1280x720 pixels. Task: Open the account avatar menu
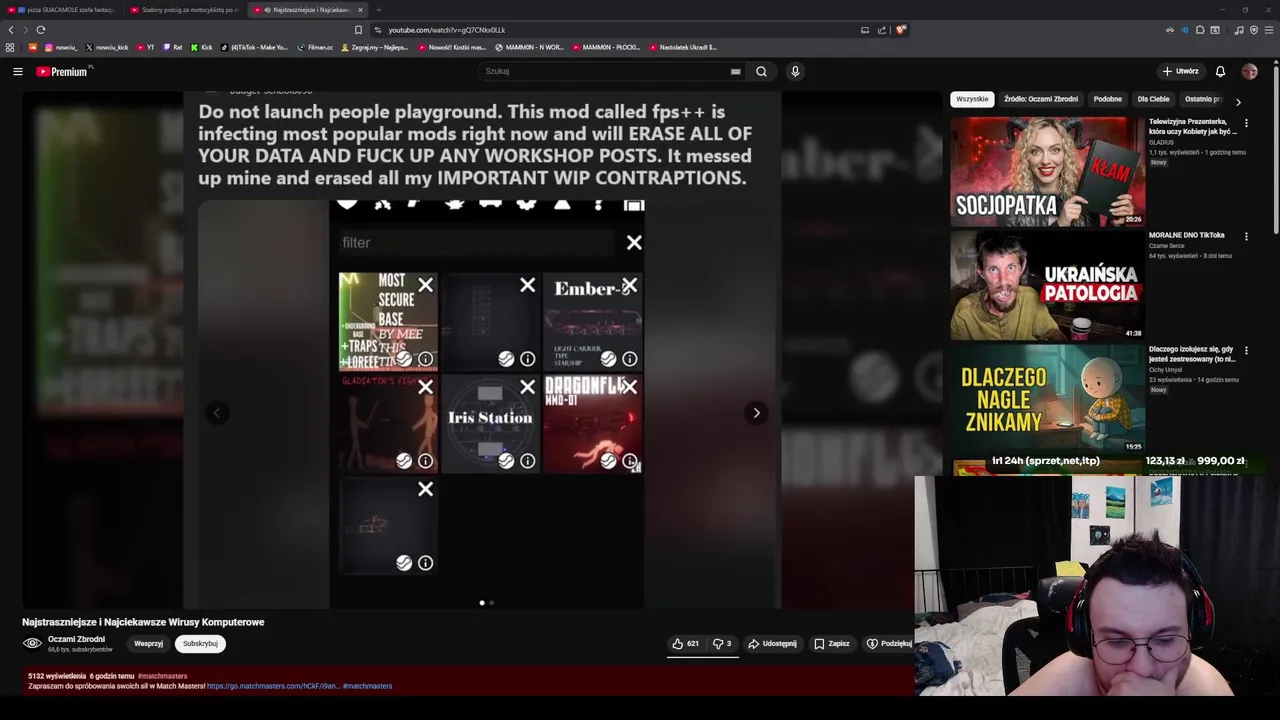coord(1249,71)
